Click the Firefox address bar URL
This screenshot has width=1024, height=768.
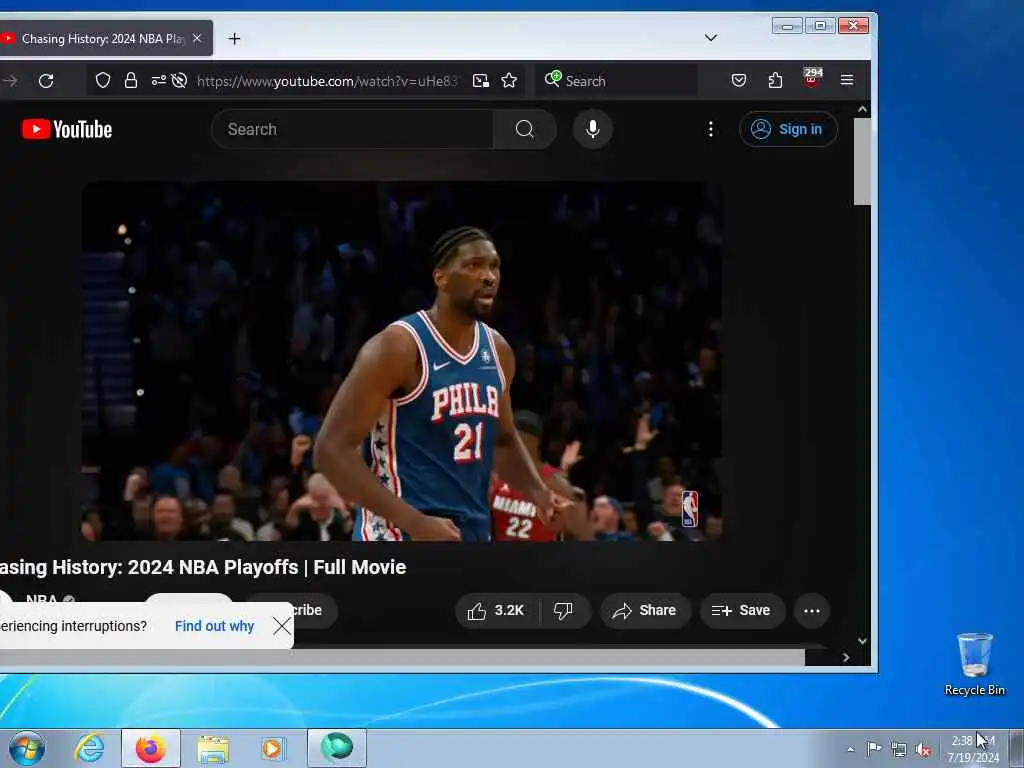327,81
